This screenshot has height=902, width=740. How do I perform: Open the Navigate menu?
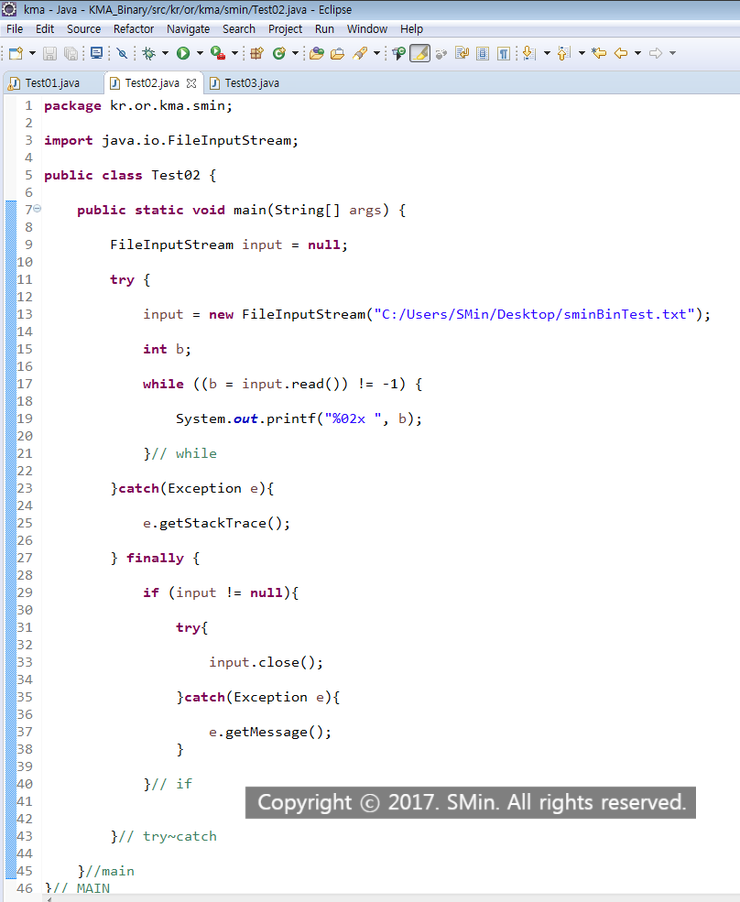188,29
